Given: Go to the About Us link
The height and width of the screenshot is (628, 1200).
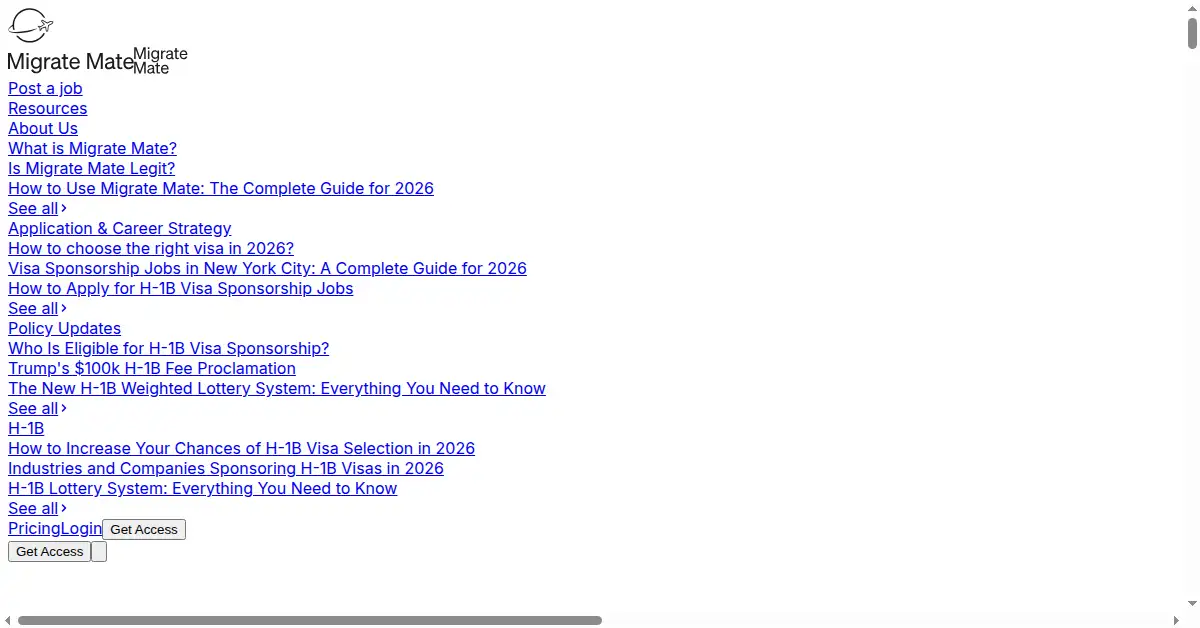Looking at the screenshot, I should (43, 128).
